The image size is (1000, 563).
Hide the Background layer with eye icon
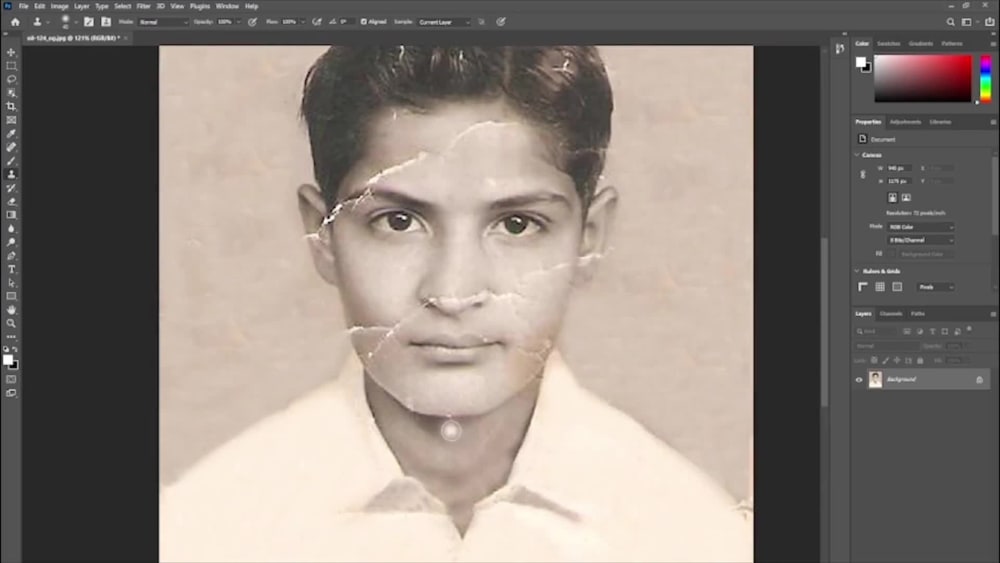(x=859, y=380)
